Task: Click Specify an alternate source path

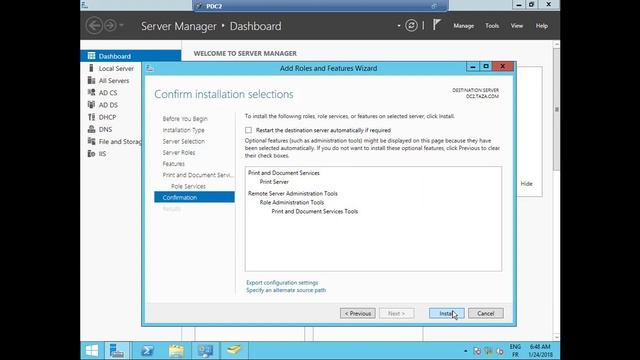Action: point(286,290)
